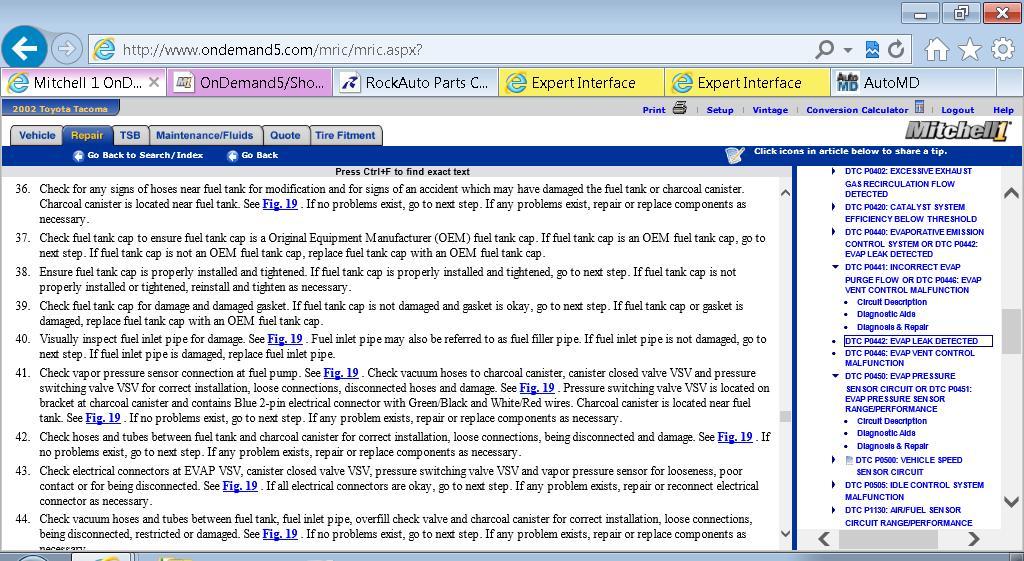Open address bar dropdown arrow
Screen dimensions: 1024x561
[848, 50]
